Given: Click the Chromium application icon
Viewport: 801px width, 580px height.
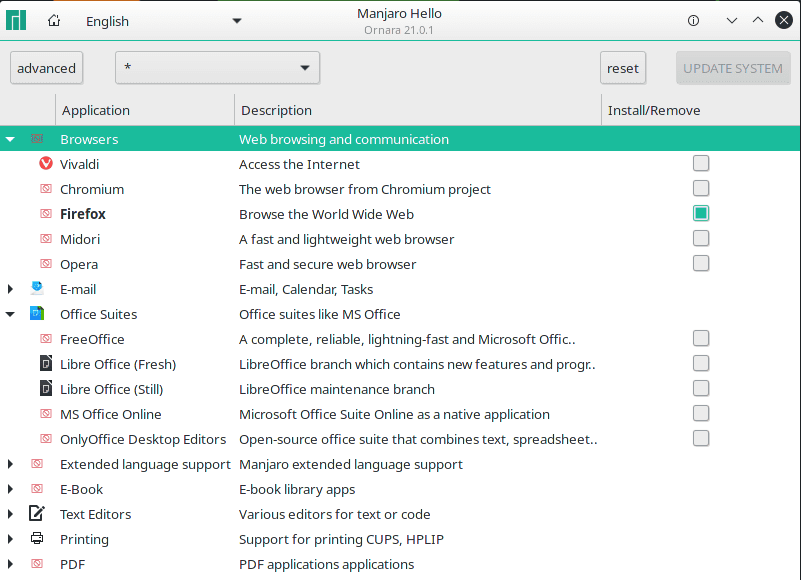Looking at the screenshot, I should point(44,188).
